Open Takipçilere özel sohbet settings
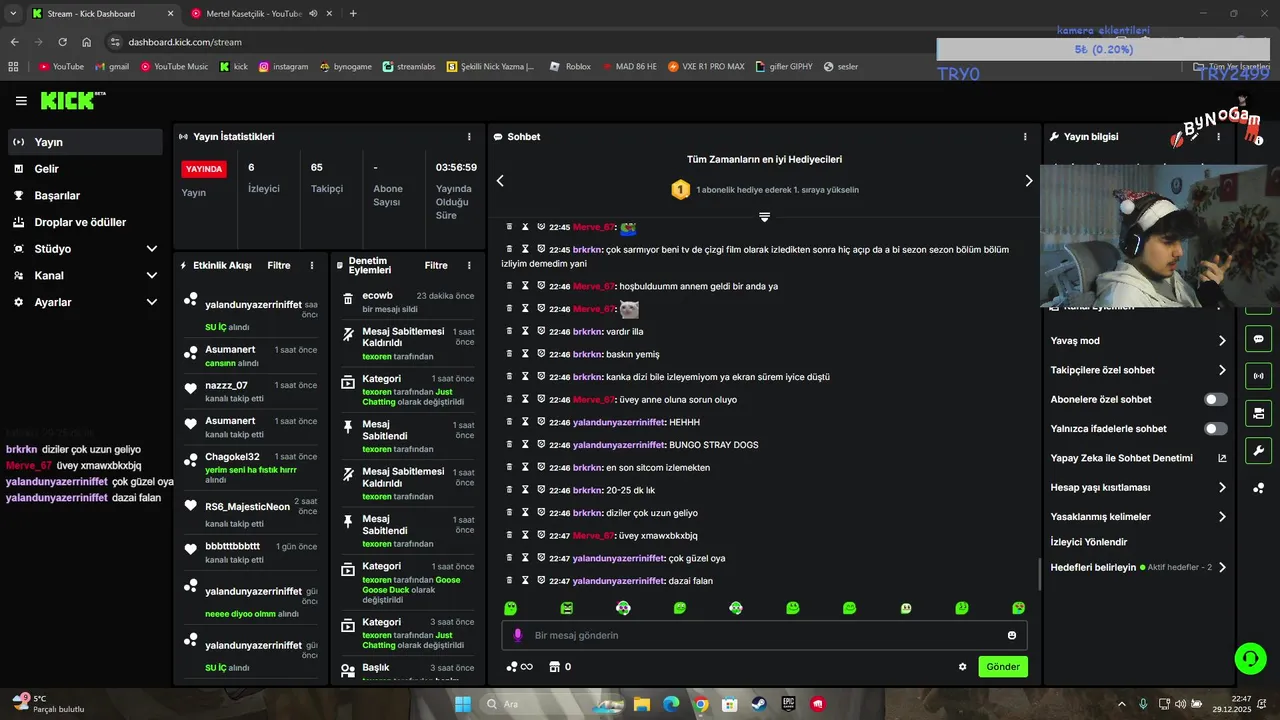 pos(1138,370)
